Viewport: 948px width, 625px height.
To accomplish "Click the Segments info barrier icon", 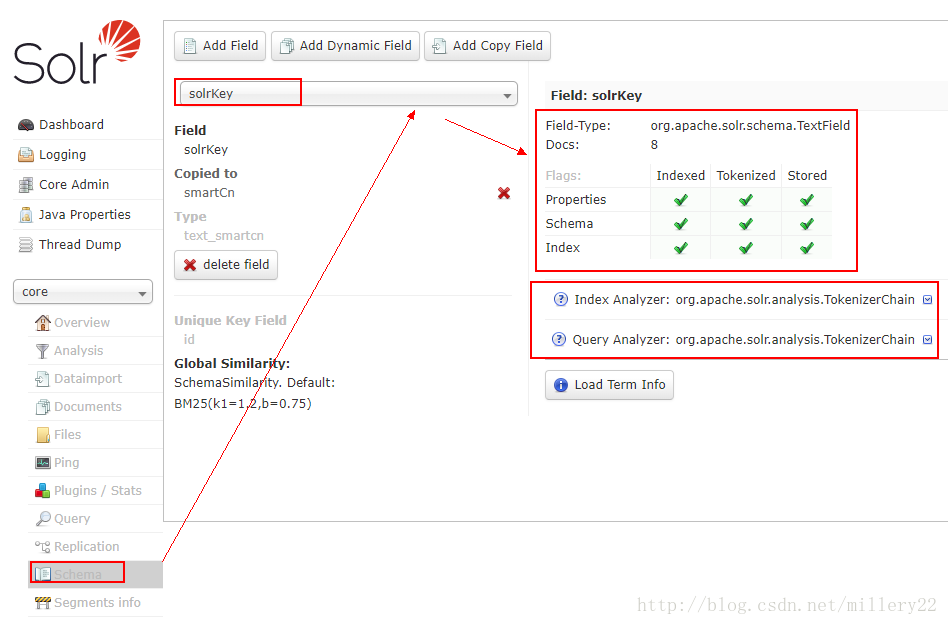I will pos(43,603).
